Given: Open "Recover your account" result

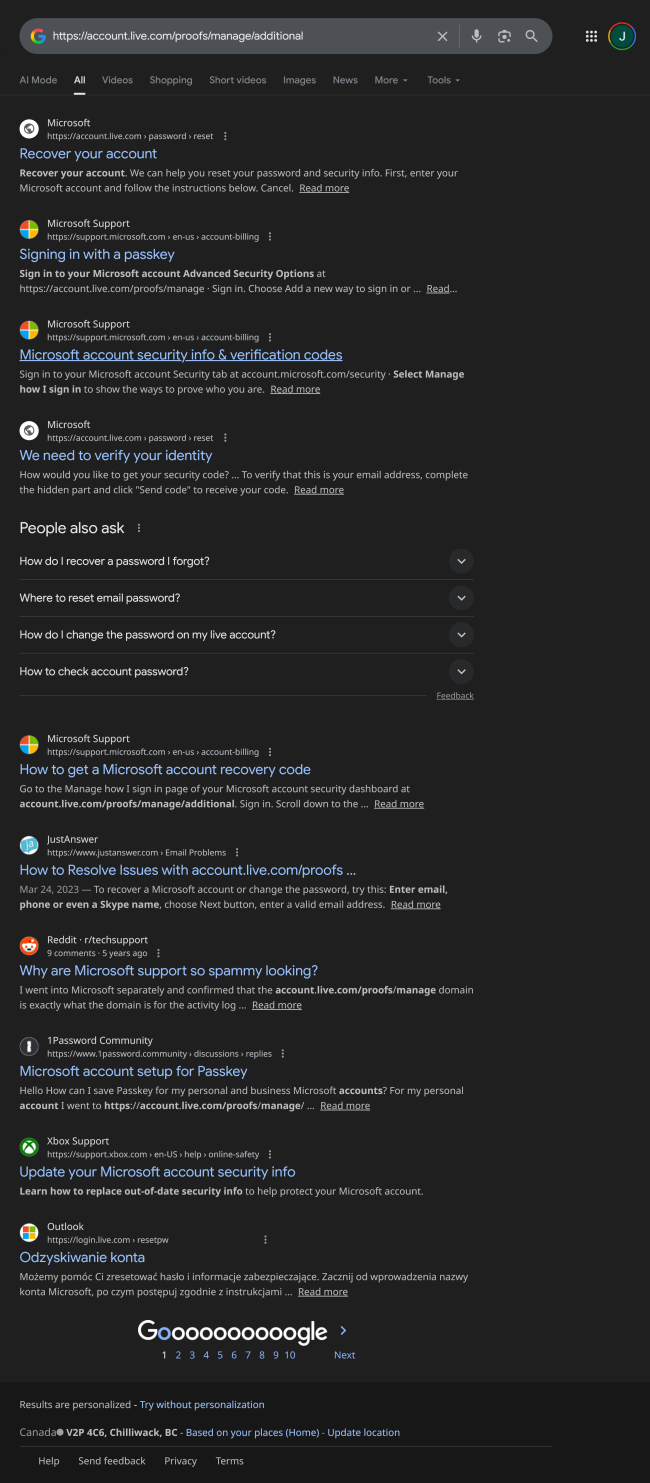Looking at the screenshot, I should click(x=88, y=154).
